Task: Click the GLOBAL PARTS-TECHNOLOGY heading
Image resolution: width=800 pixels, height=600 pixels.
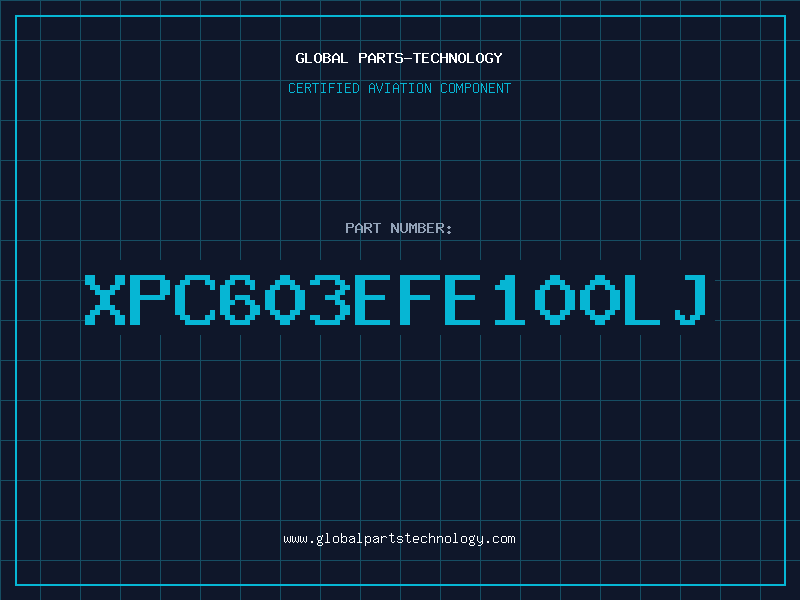Action: [399, 58]
